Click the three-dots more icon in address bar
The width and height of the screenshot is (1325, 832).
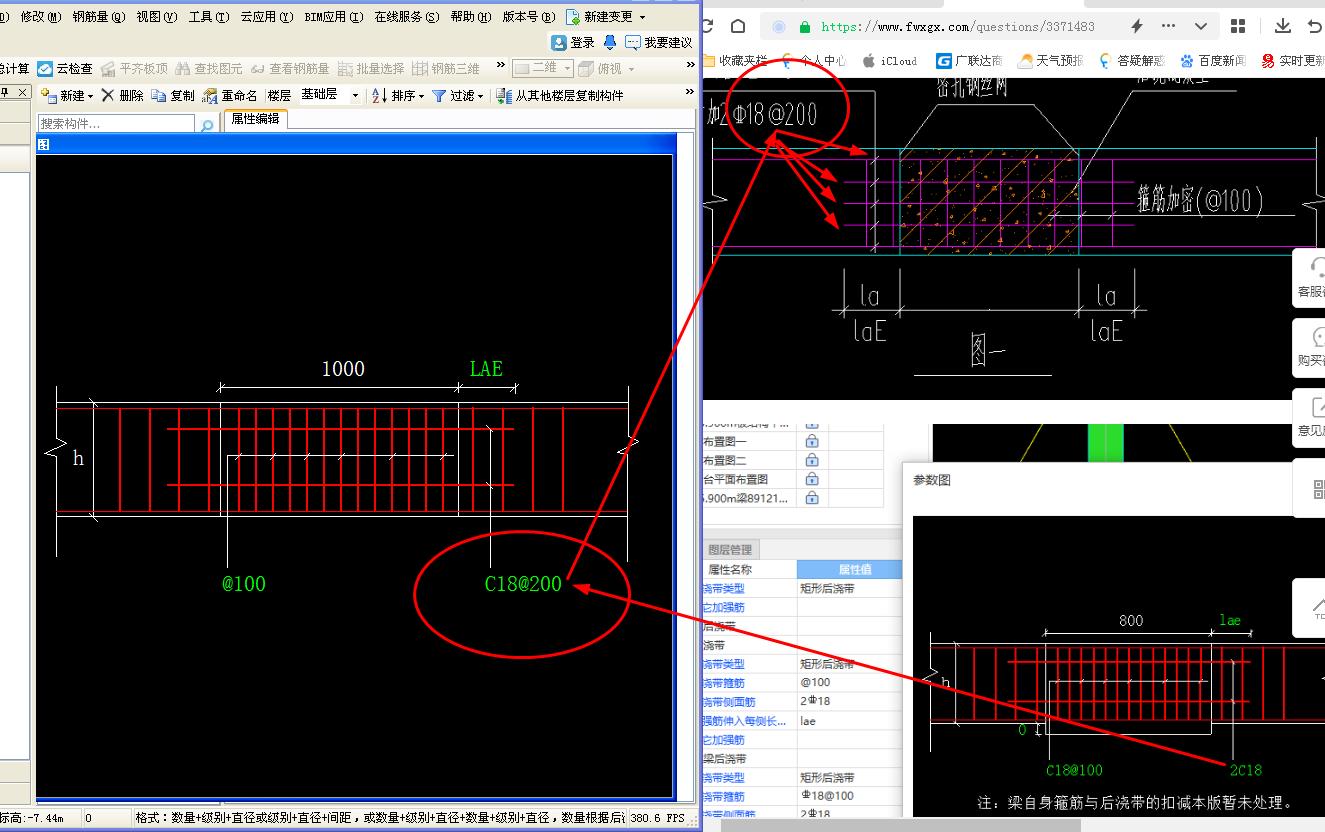pos(1169,26)
